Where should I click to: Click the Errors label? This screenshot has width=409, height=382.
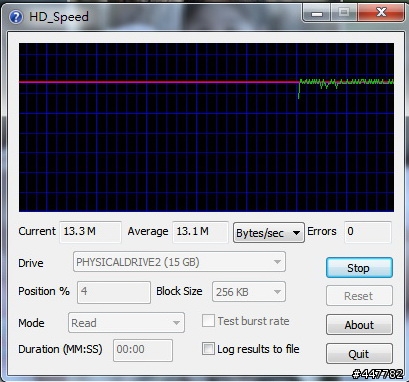coord(322,231)
